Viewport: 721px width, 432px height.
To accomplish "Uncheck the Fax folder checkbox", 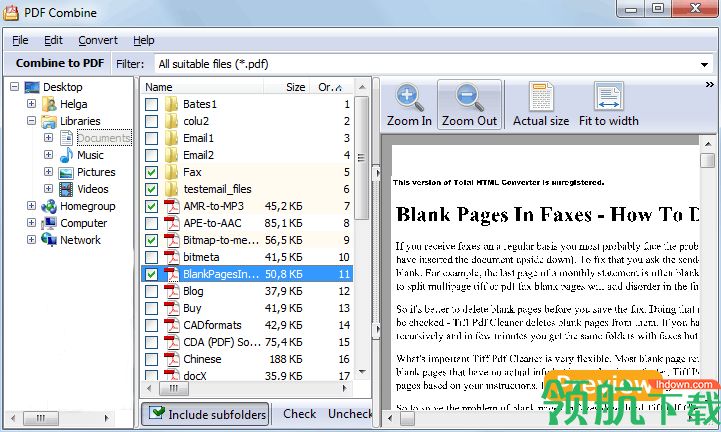I will click(151, 173).
